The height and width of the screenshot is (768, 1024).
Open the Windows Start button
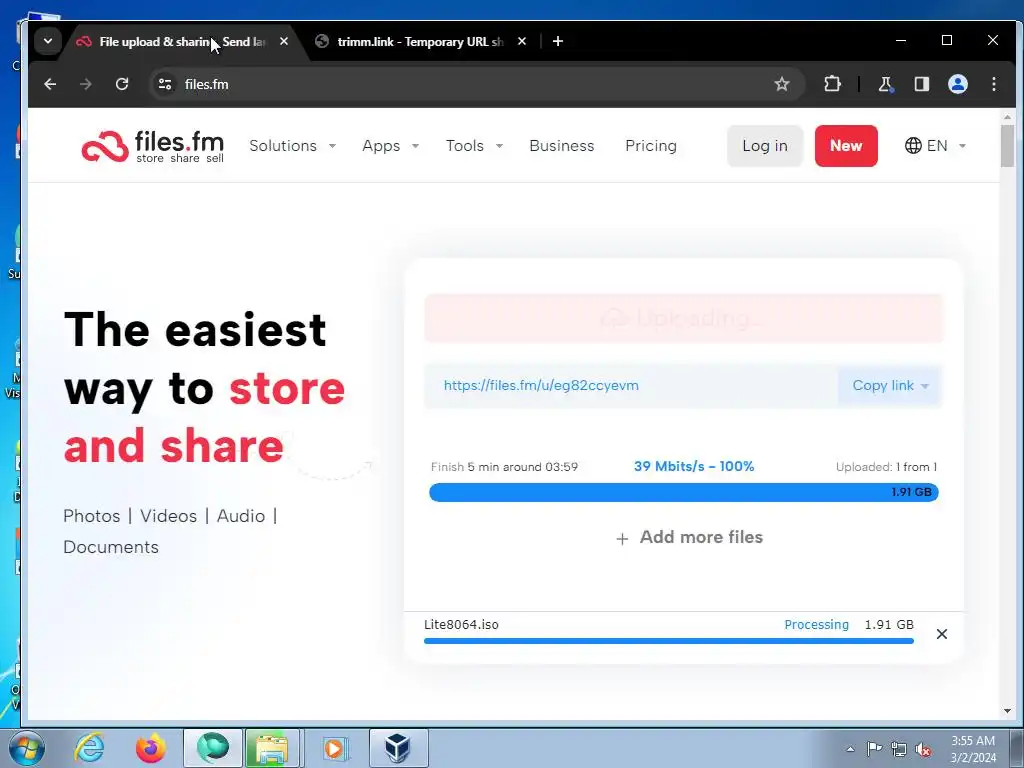27,748
